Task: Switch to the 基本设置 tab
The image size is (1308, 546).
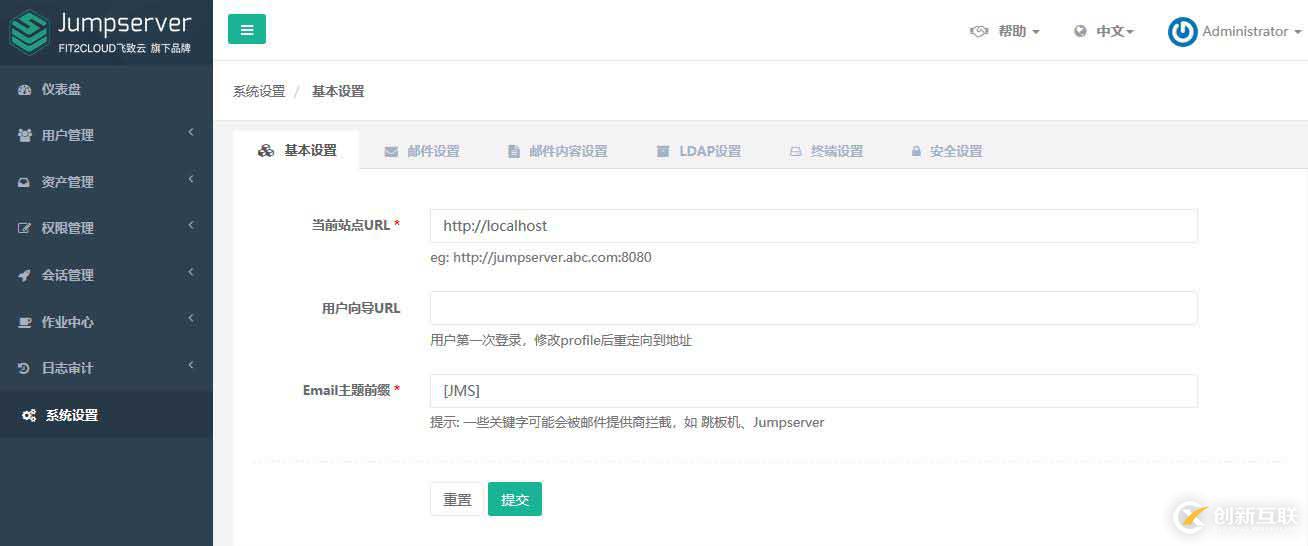Action: tap(296, 150)
